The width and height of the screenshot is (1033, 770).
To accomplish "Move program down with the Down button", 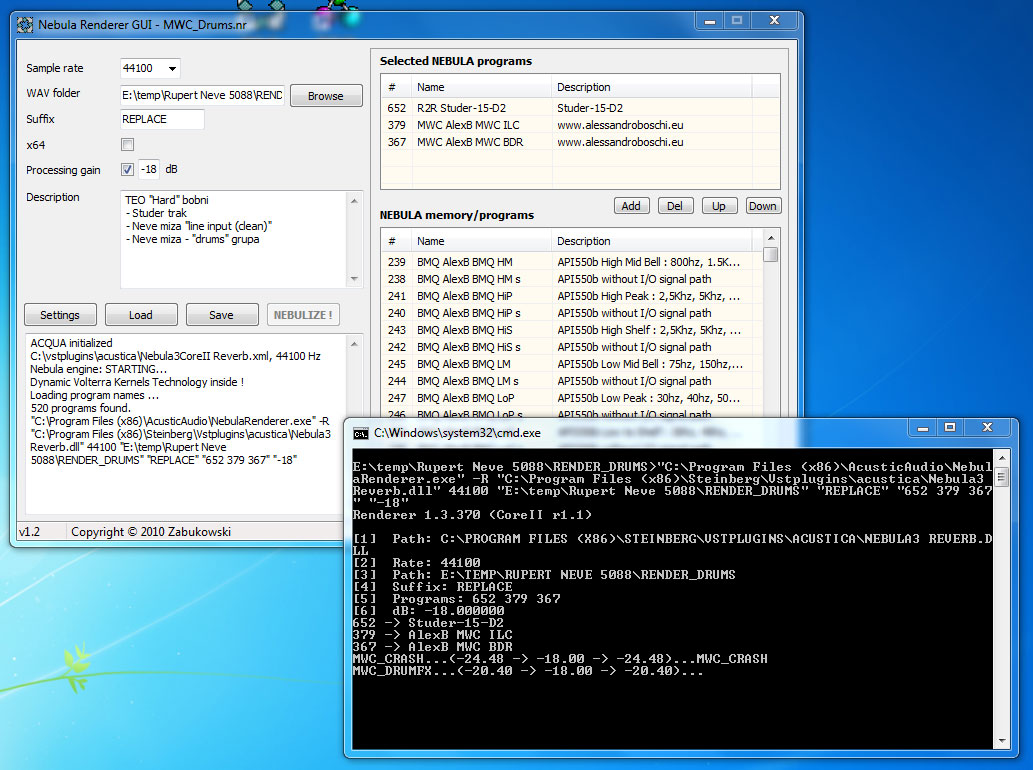I will (x=762, y=206).
